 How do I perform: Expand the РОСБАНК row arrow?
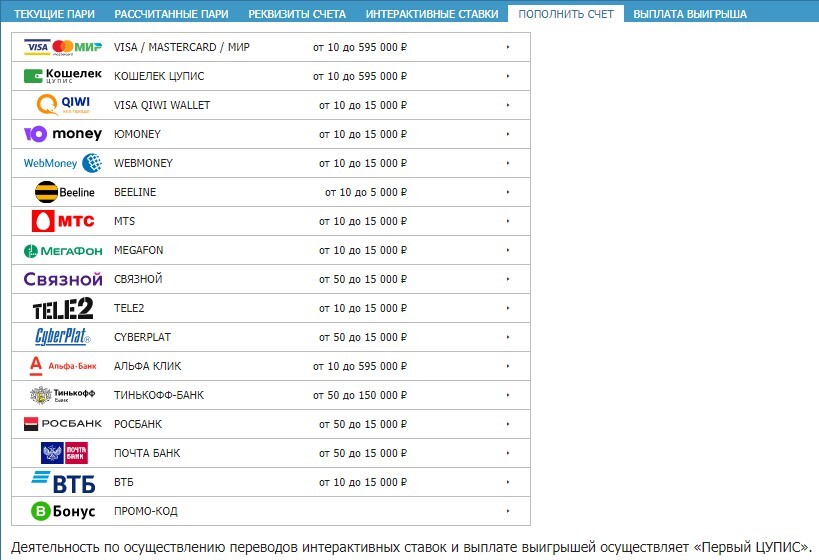point(508,424)
